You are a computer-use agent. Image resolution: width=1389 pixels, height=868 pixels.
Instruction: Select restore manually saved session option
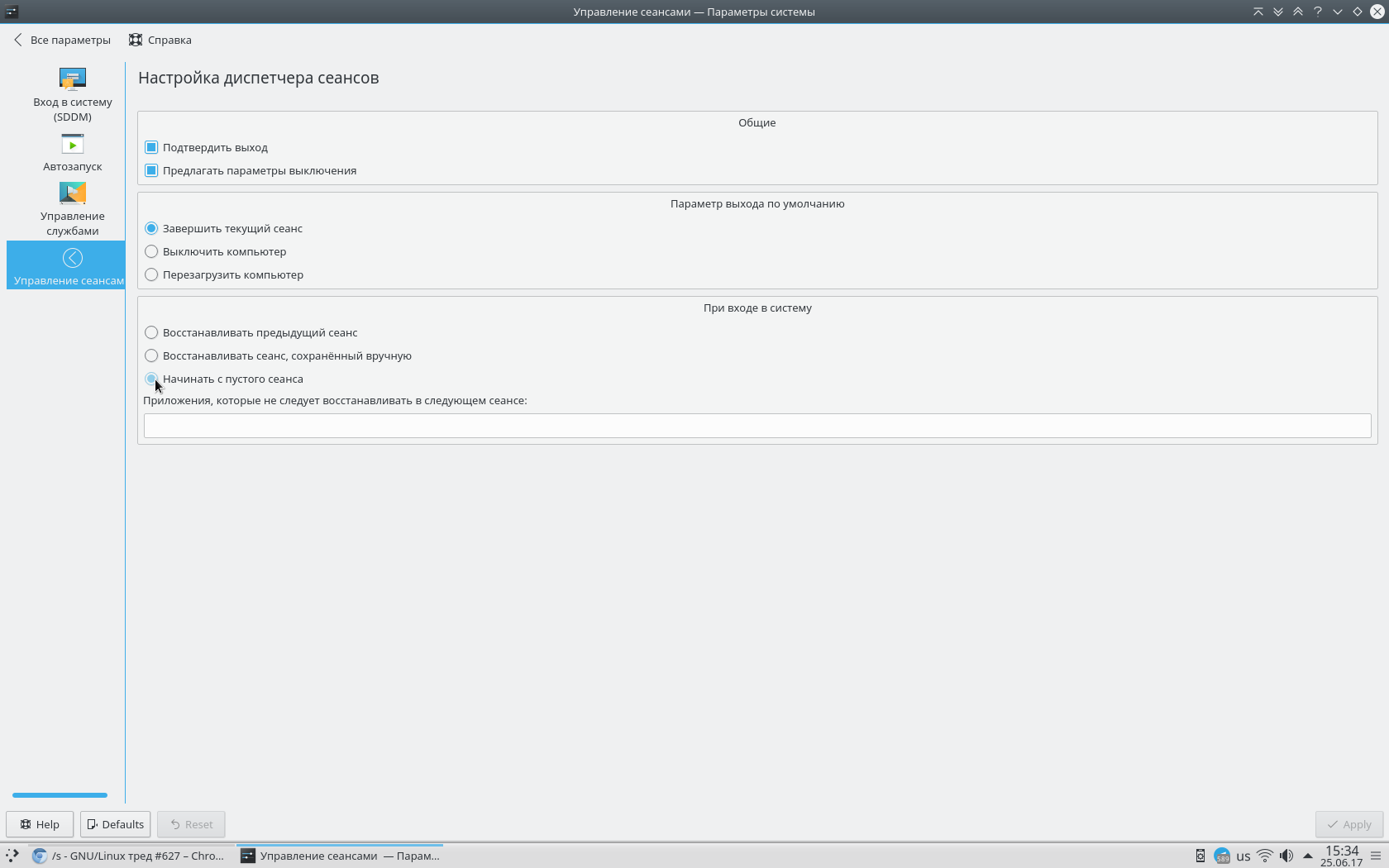[151, 355]
